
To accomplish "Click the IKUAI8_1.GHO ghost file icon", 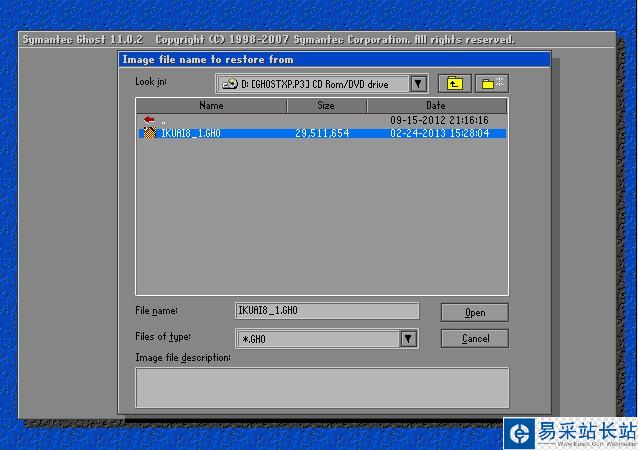I will pyautogui.click(x=149, y=133).
